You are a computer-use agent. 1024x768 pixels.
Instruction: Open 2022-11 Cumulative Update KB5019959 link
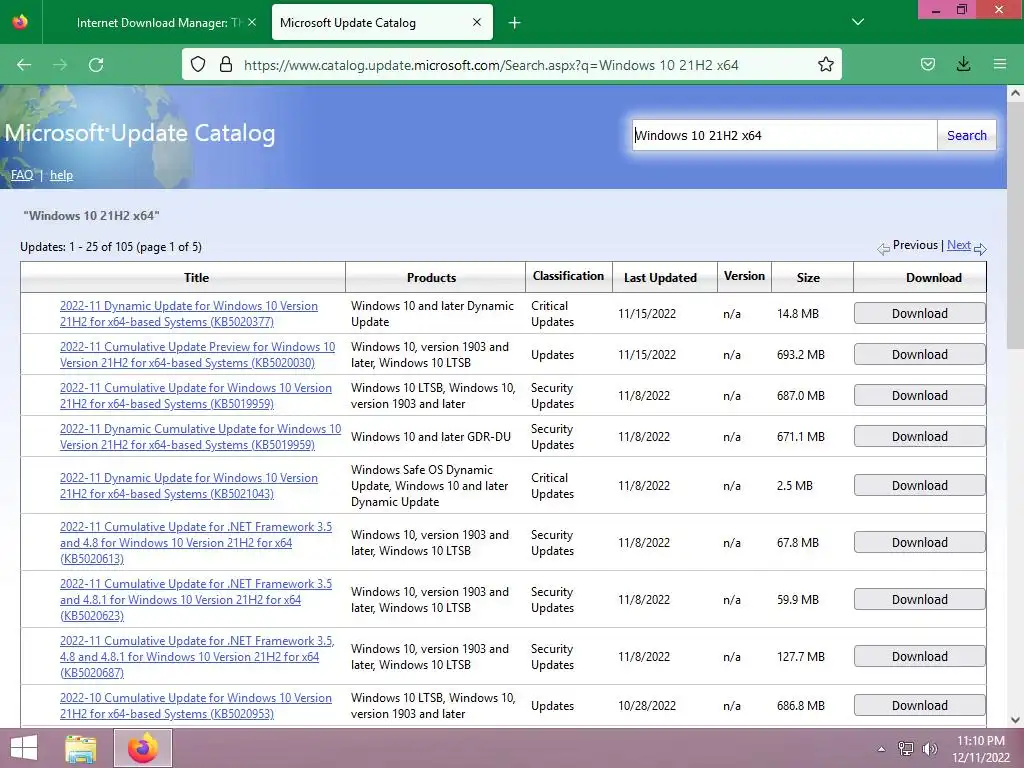point(196,396)
